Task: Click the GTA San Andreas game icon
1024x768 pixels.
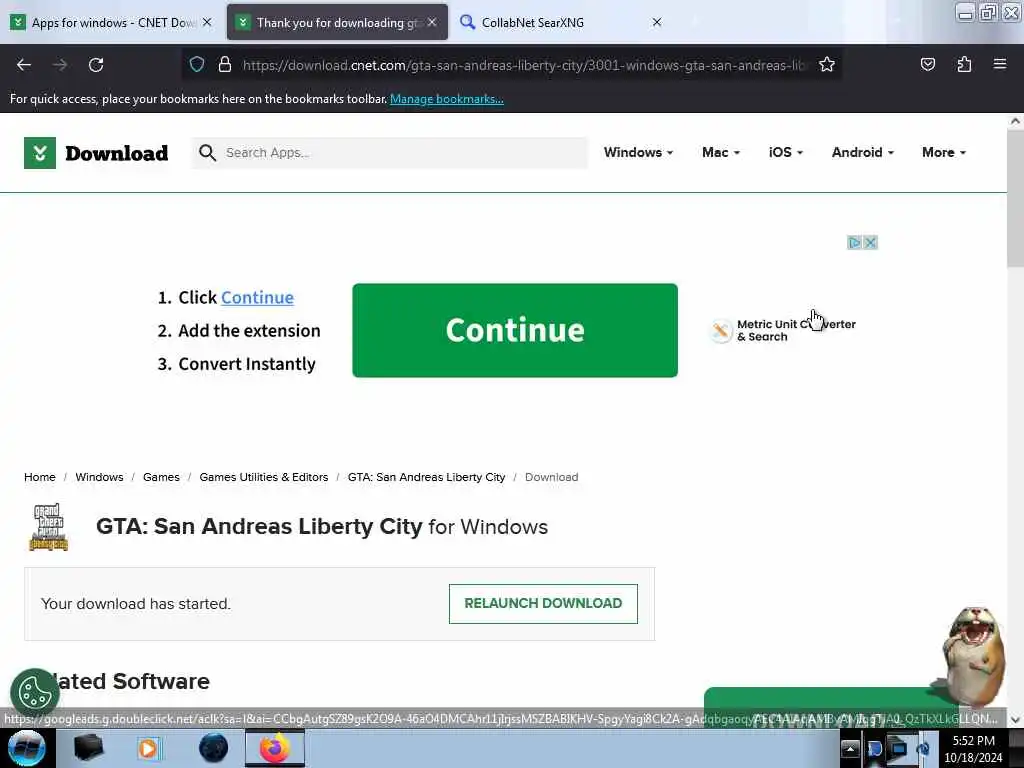Action: [x=48, y=526]
